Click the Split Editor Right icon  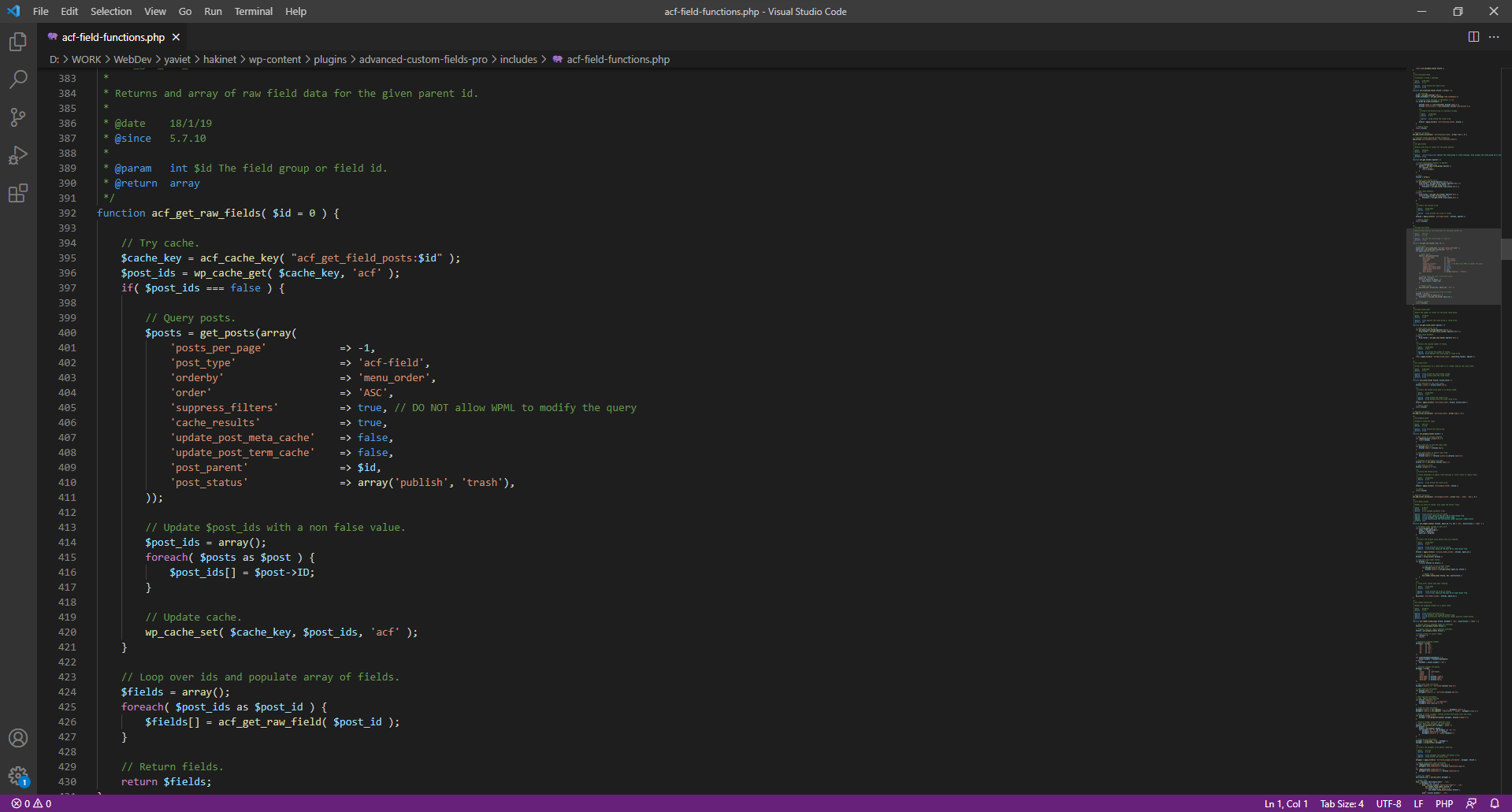pos(1473,37)
